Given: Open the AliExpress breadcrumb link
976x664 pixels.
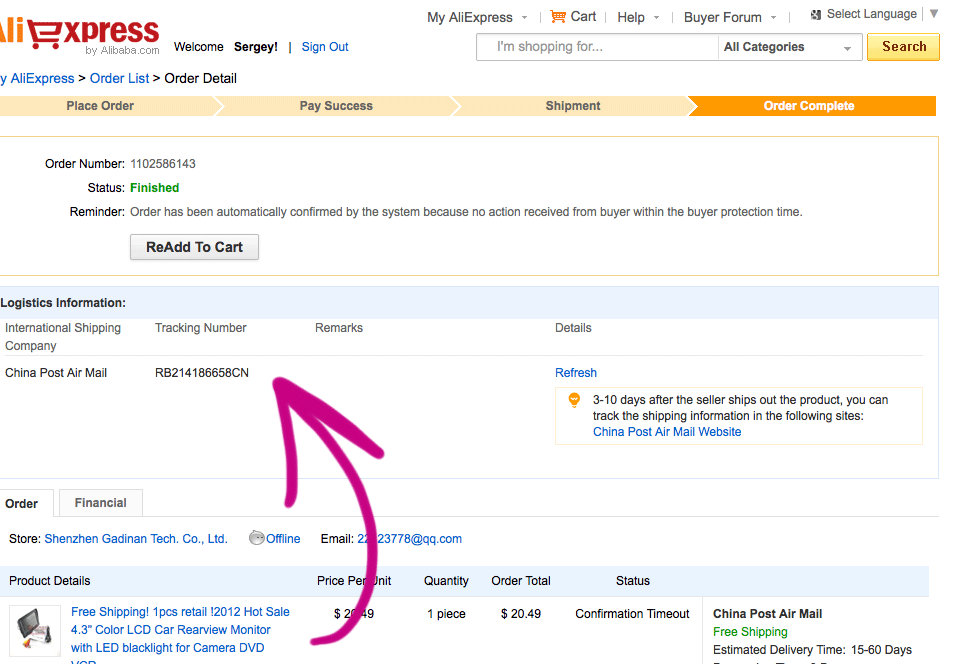Looking at the screenshot, I should point(39,78).
